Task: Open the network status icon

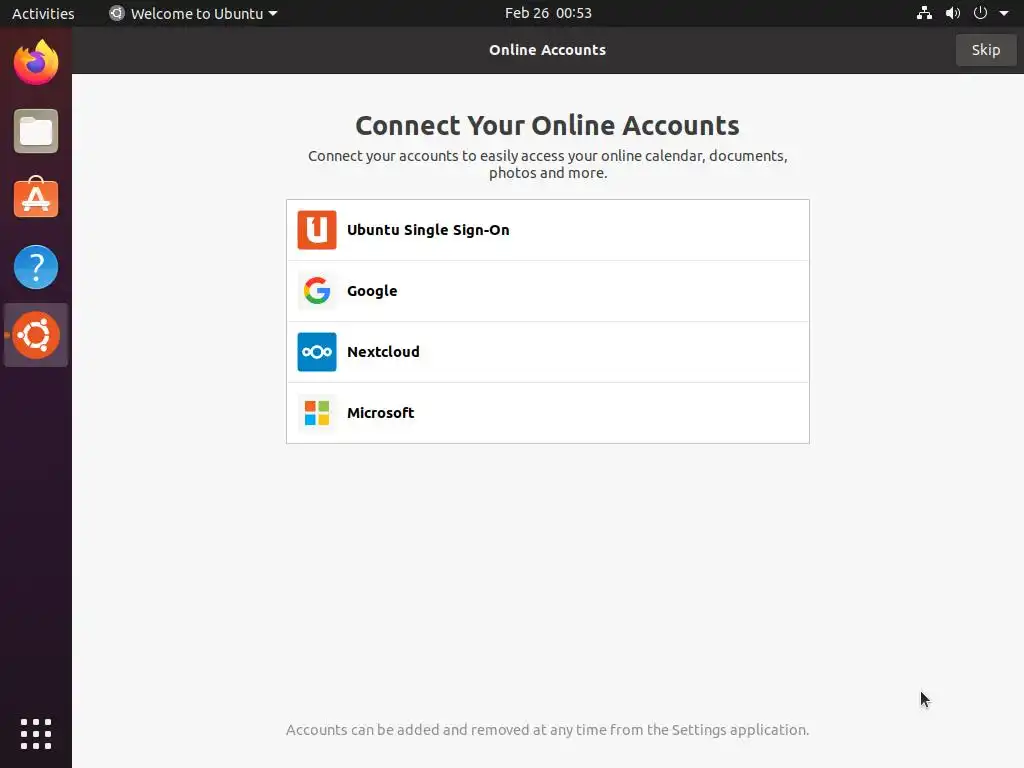Action: [924, 13]
